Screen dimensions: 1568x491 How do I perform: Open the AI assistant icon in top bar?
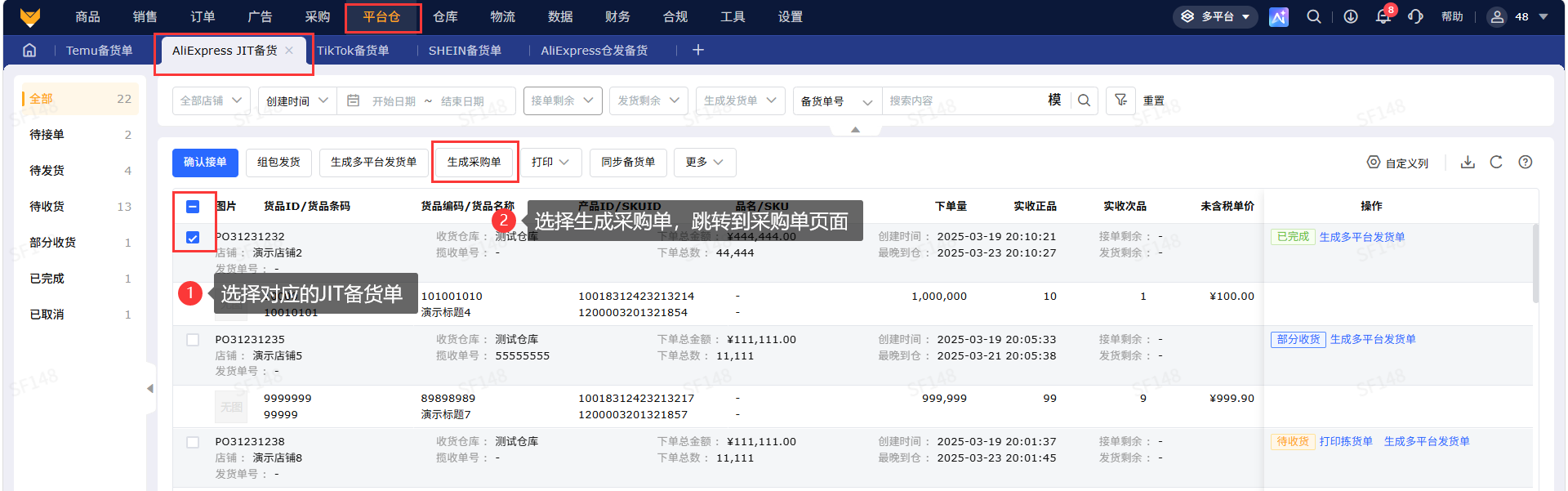coord(1279,16)
